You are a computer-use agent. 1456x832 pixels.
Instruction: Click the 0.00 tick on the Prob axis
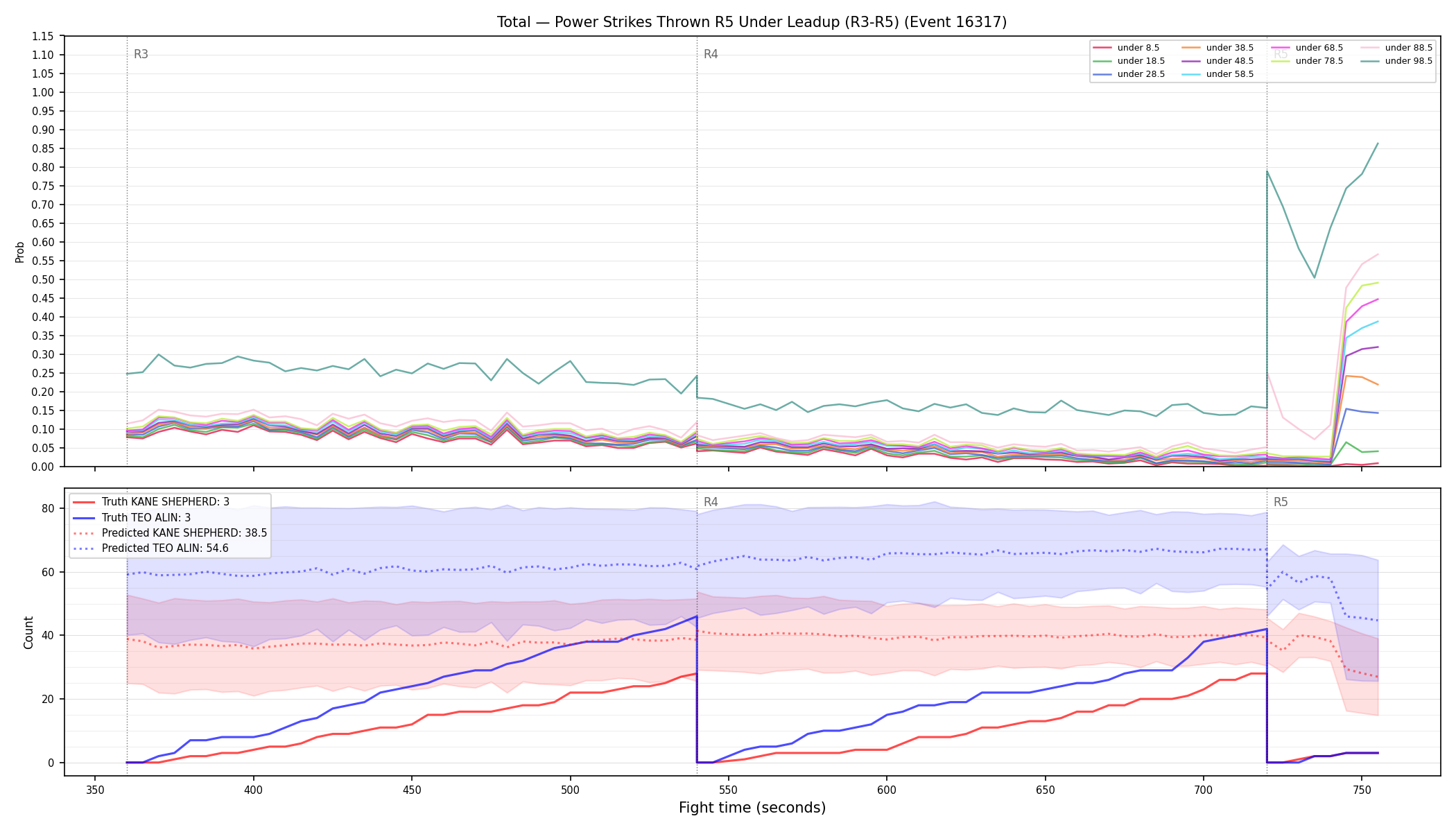coord(43,467)
